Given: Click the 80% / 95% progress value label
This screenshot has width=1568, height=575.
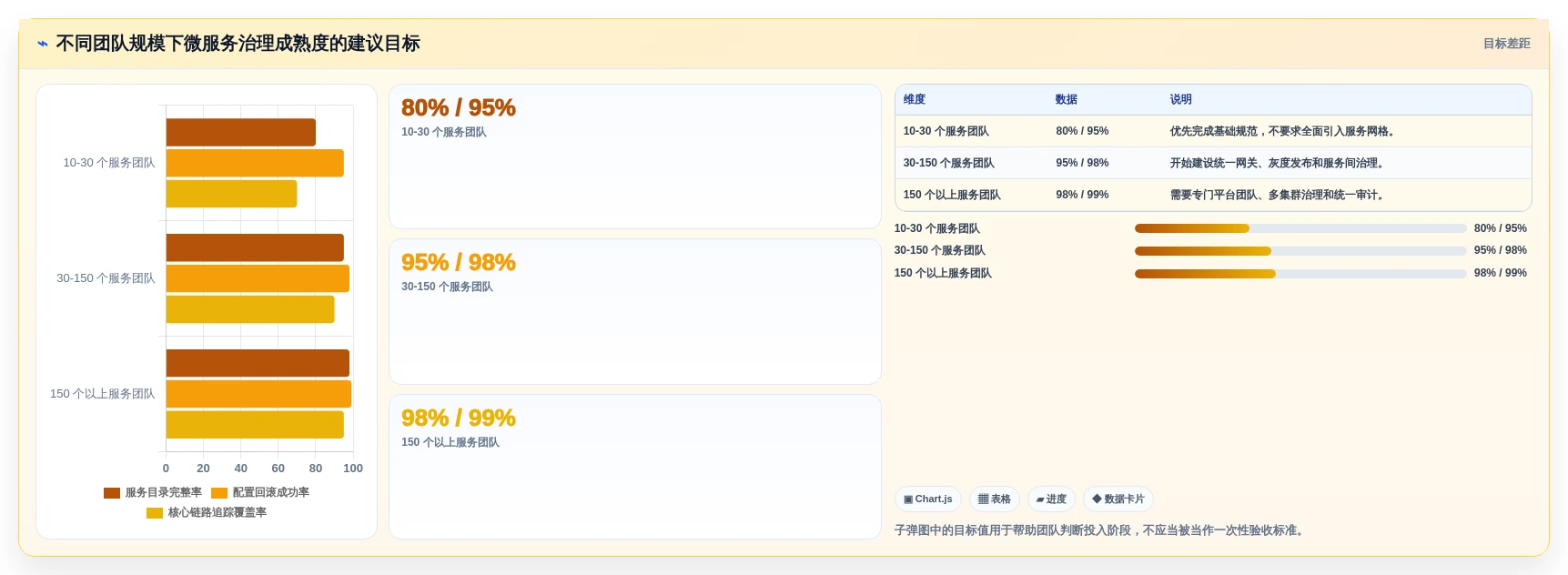Looking at the screenshot, I should tap(1501, 228).
